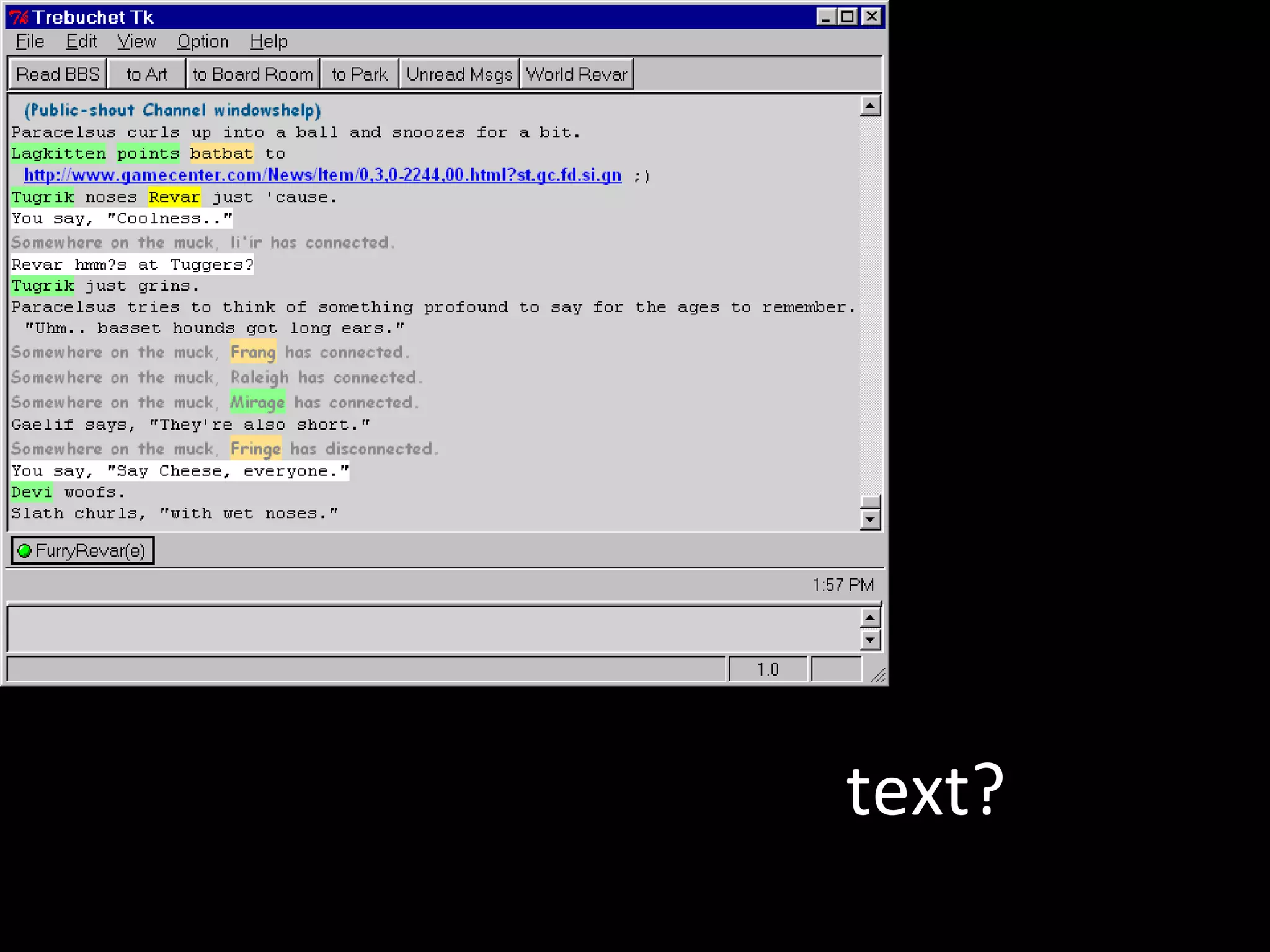Click inside the command input field
This screenshot has height=952, width=1270.
tap(433, 629)
